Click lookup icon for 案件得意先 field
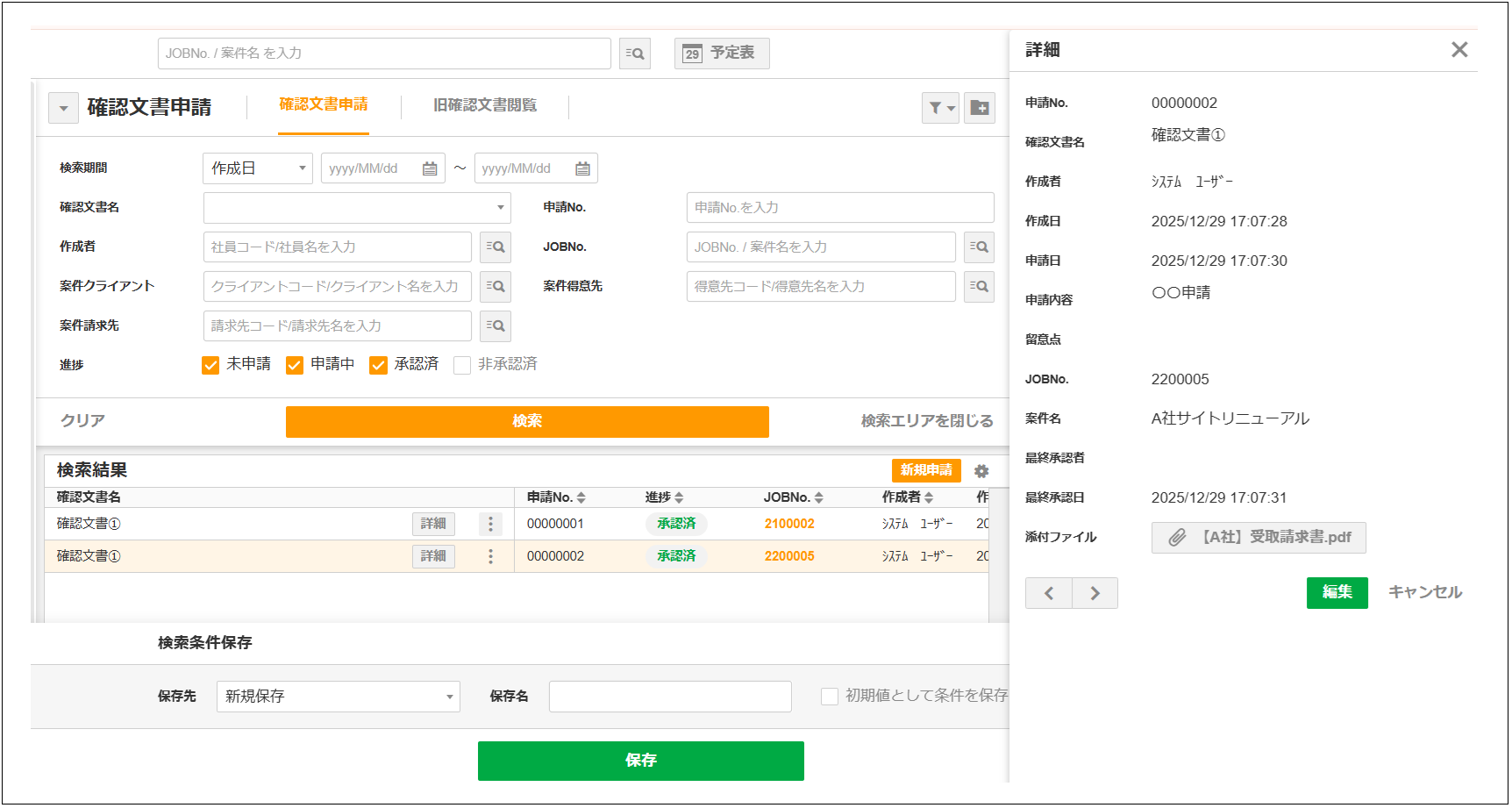 point(979,287)
